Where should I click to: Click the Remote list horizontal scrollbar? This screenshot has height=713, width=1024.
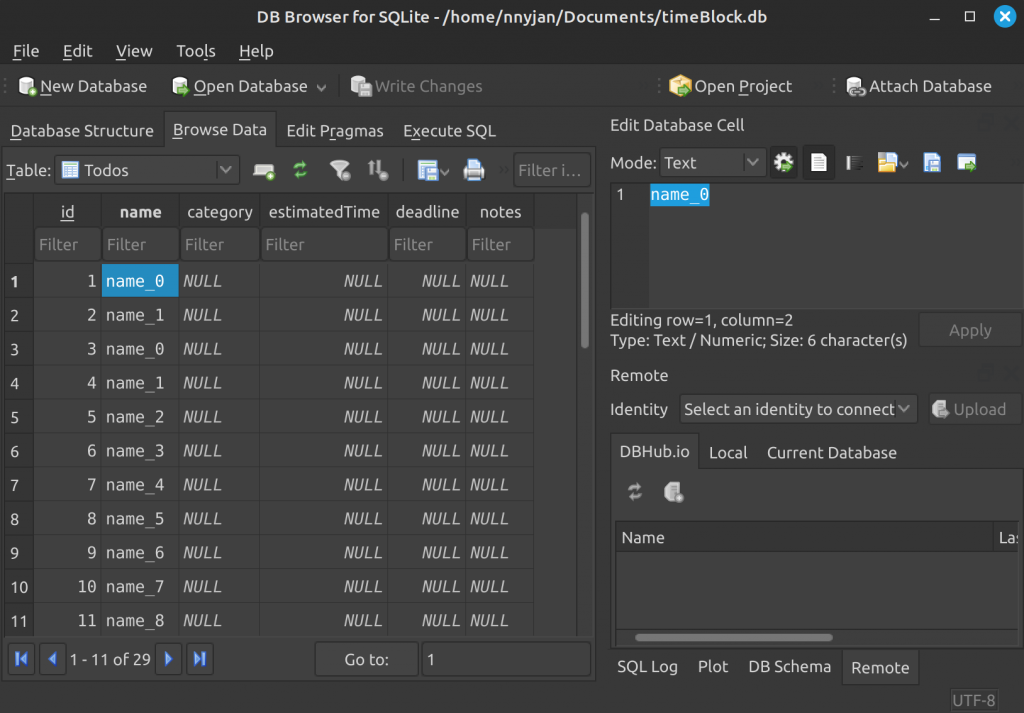pos(733,637)
